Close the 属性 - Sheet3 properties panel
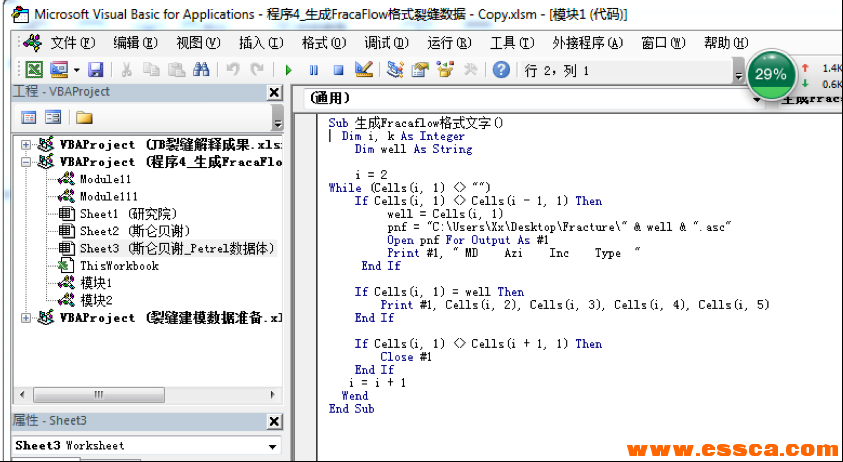The height and width of the screenshot is (462, 843). pyautogui.click(x=274, y=421)
